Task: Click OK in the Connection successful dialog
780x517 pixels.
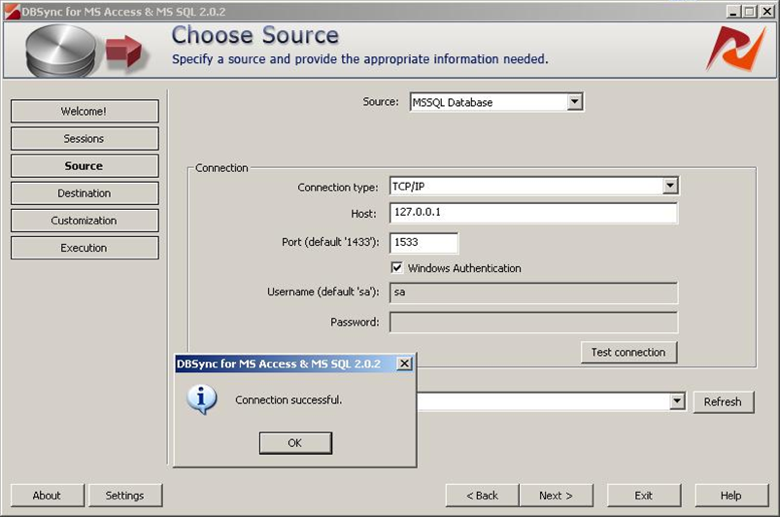Action: point(295,443)
